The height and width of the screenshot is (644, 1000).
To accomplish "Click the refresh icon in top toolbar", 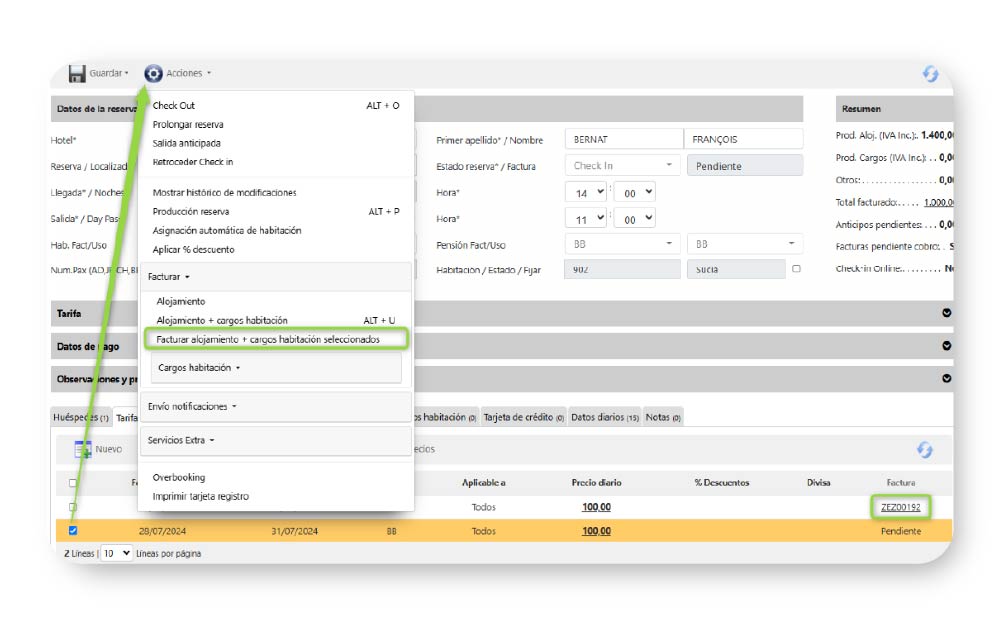I will [x=930, y=75].
